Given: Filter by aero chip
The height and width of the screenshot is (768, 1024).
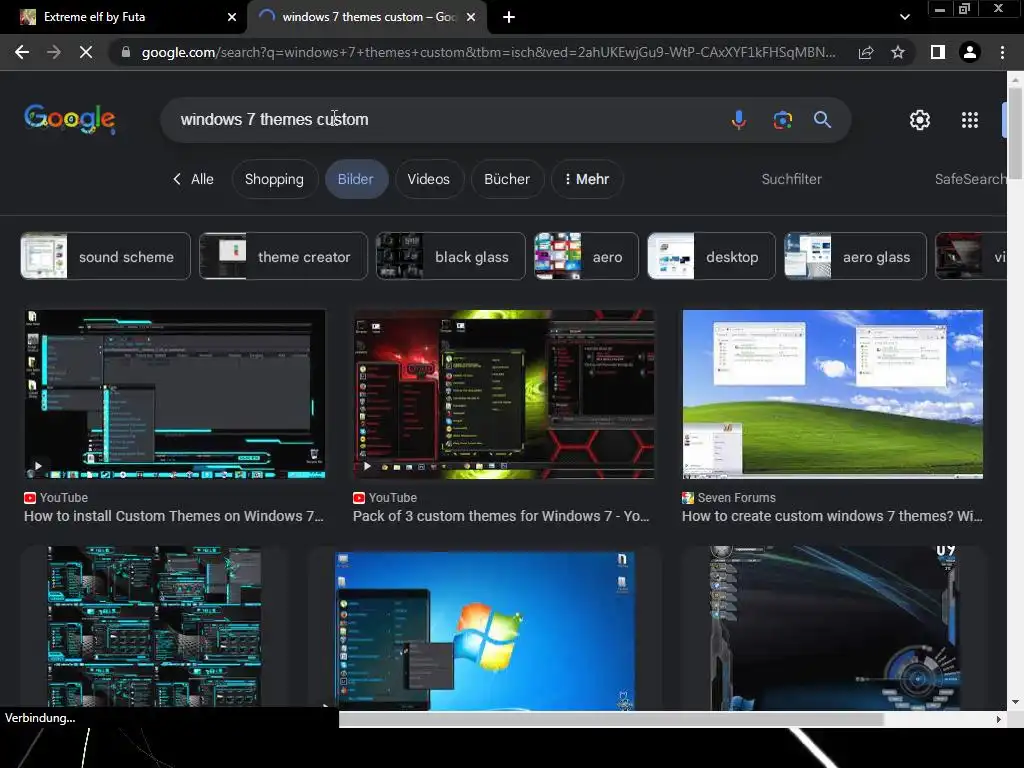Looking at the screenshot, I should coord(586,257).
